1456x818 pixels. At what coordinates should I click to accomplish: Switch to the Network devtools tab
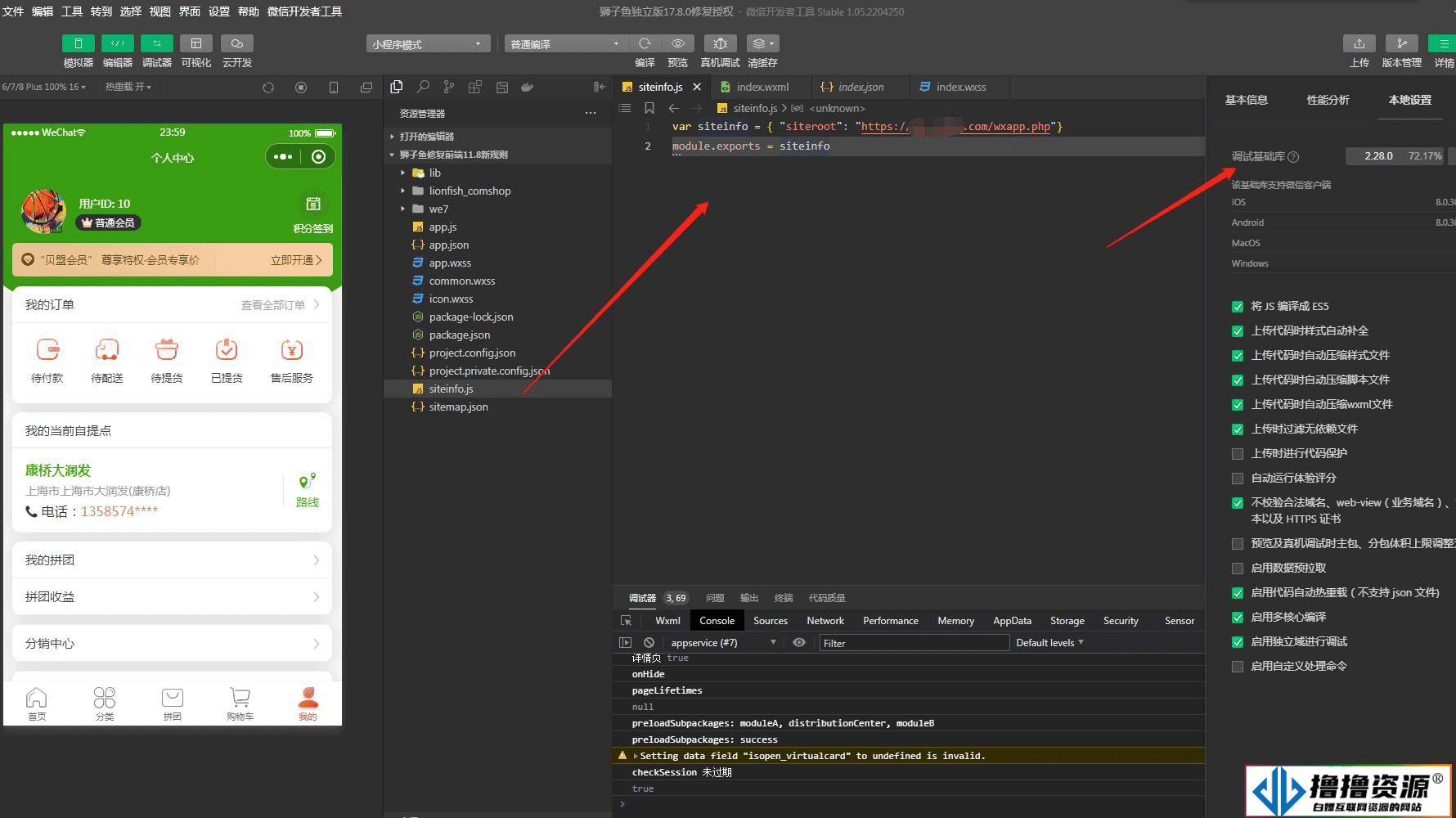coord(825,621)
